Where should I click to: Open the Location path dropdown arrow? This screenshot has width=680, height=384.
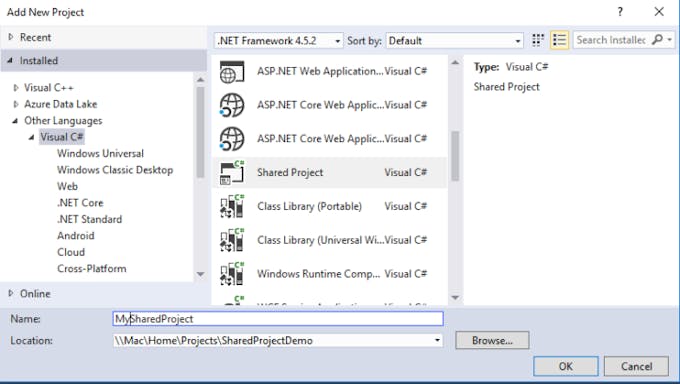437,341
